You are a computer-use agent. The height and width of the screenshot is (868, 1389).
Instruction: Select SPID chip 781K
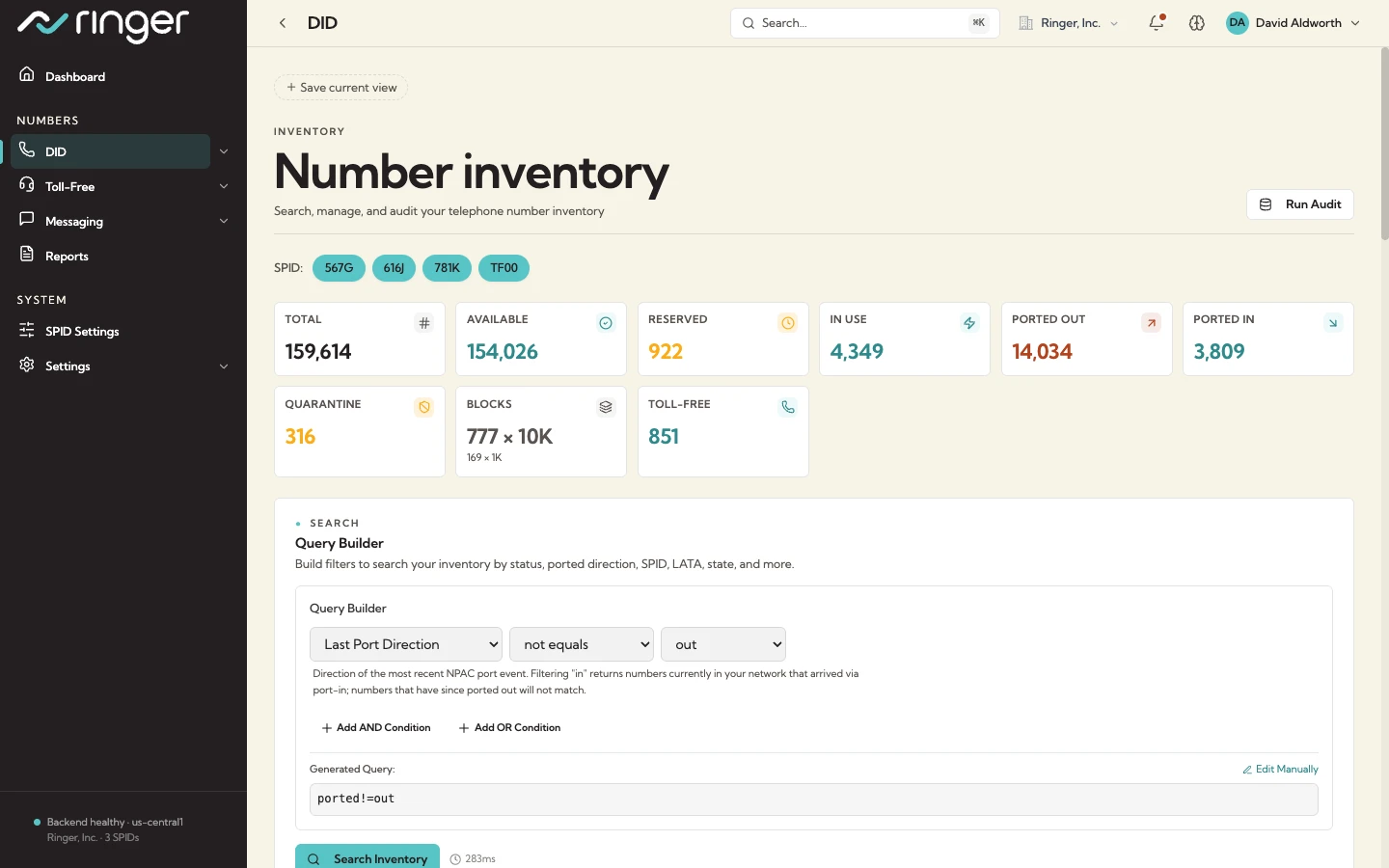(447, 268)
